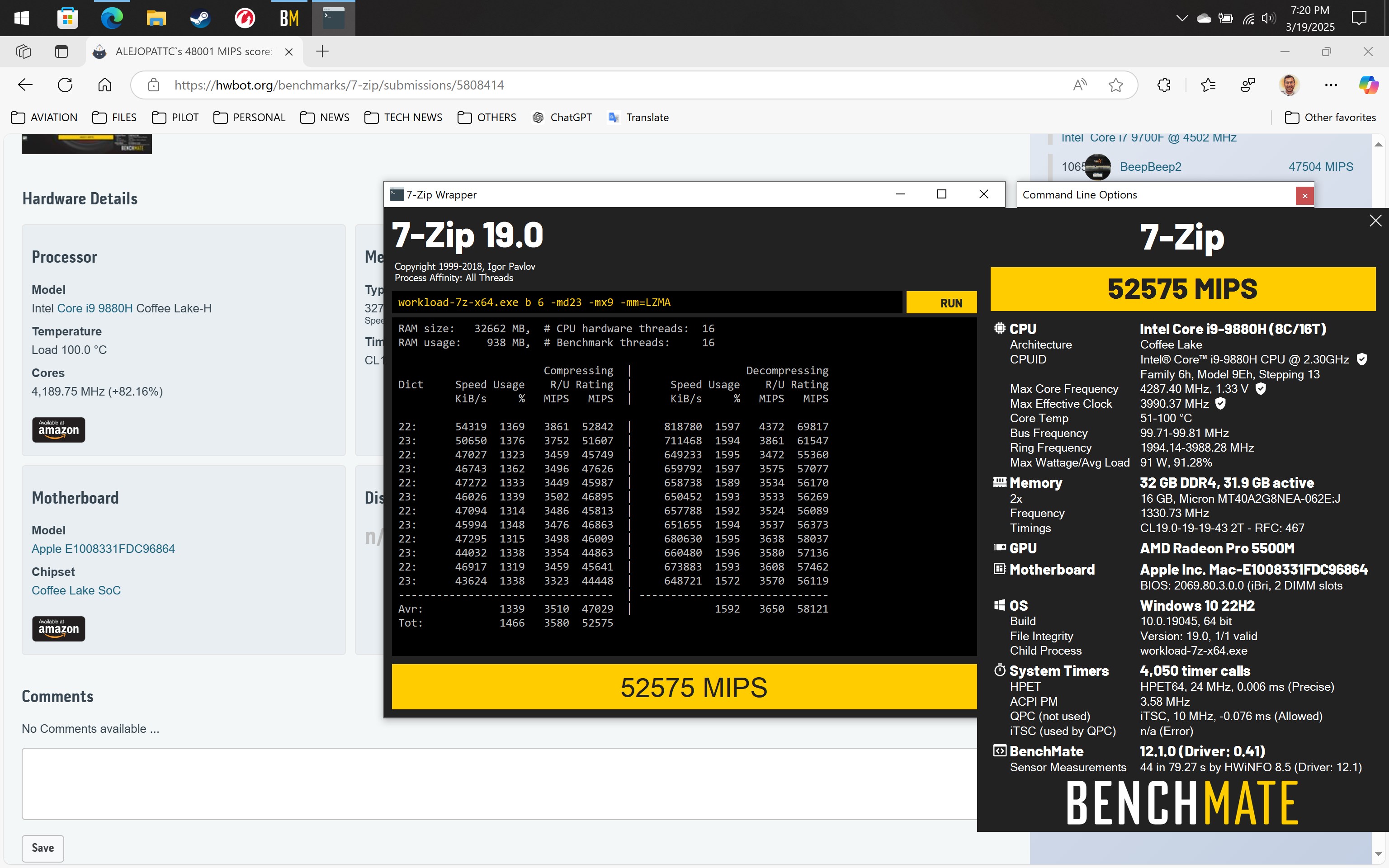Close the BenchMate result overlay

coord(1375,221)
